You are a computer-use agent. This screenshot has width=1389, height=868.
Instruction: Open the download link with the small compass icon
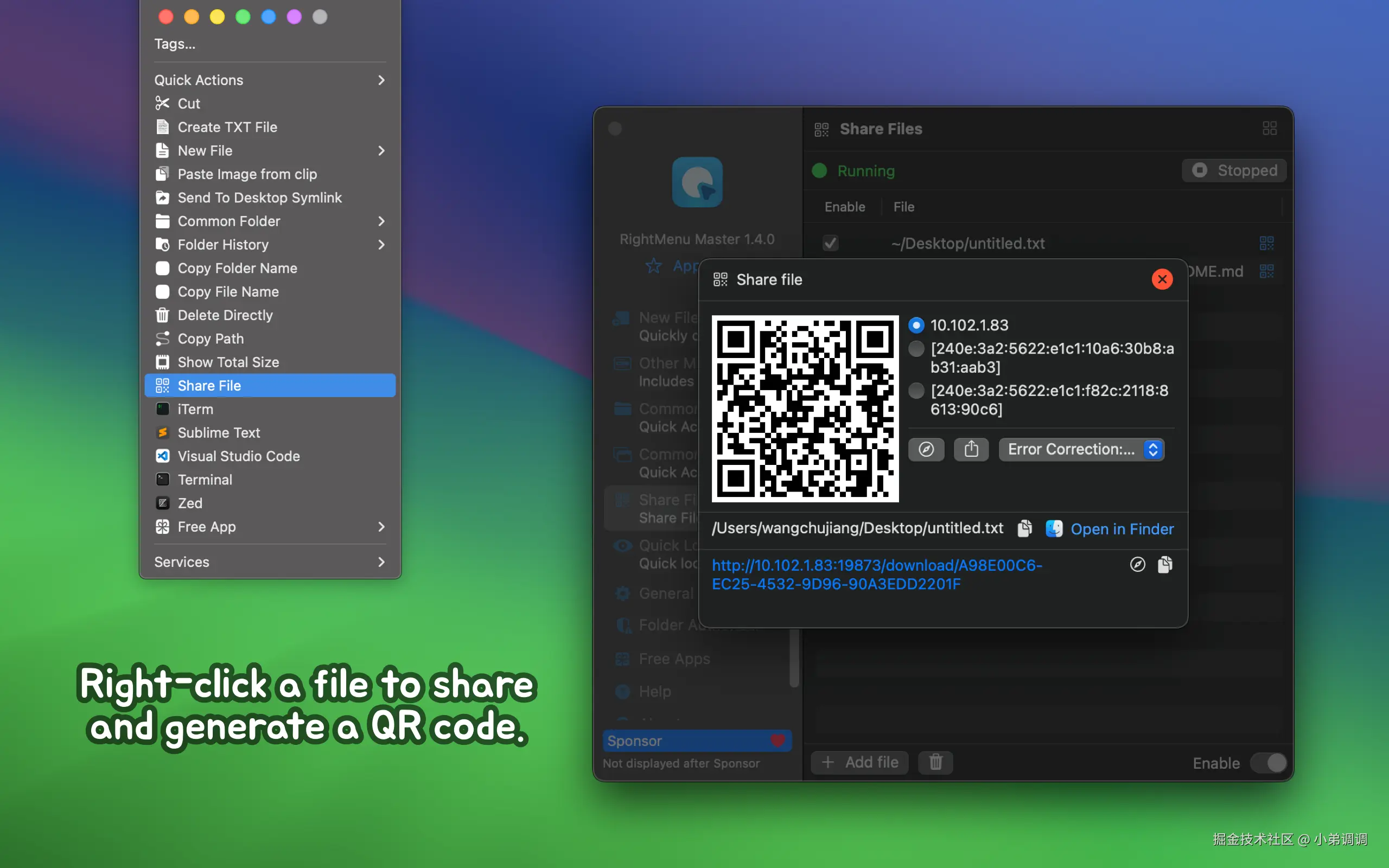tap(1137, 565)
